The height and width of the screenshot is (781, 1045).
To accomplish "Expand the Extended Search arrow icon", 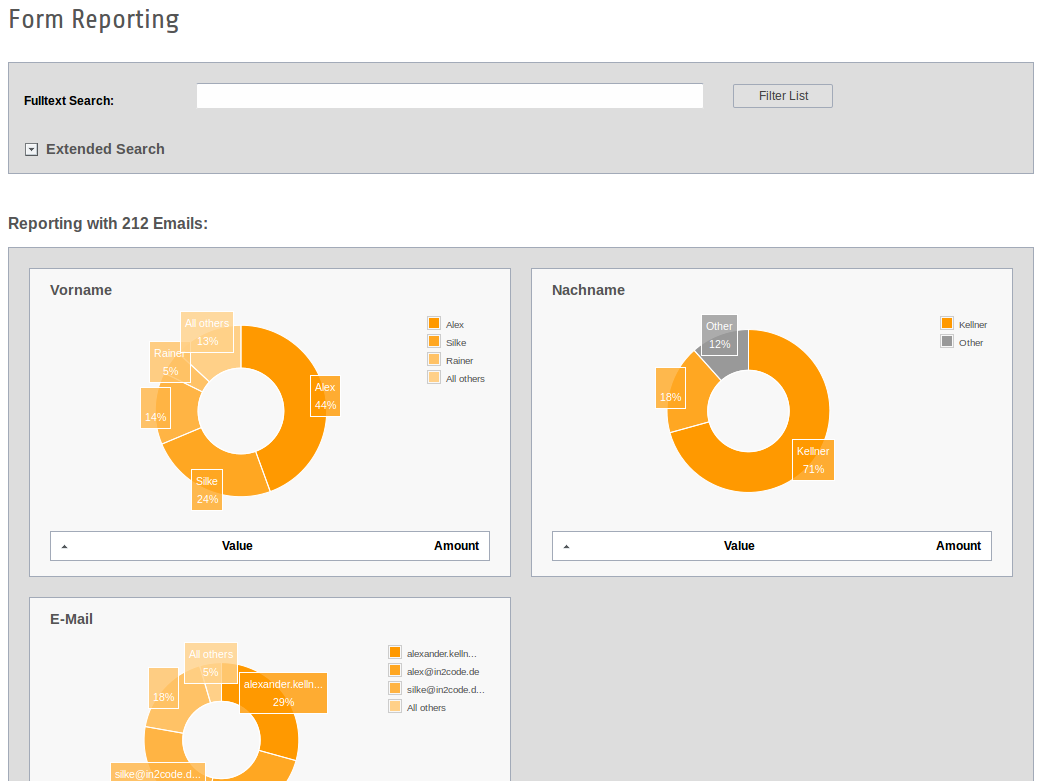I will pos(31,149).
